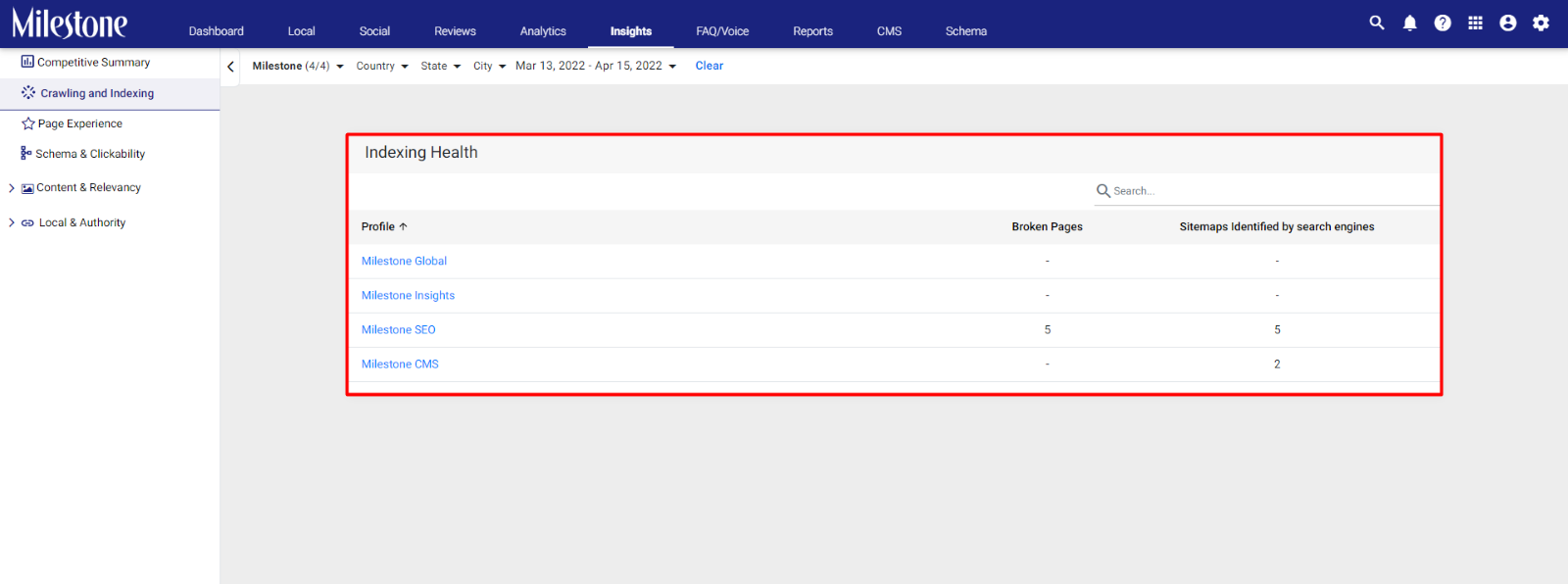Click the Indexing Health heading
The image size is (1568, 584).
point(421,152)
